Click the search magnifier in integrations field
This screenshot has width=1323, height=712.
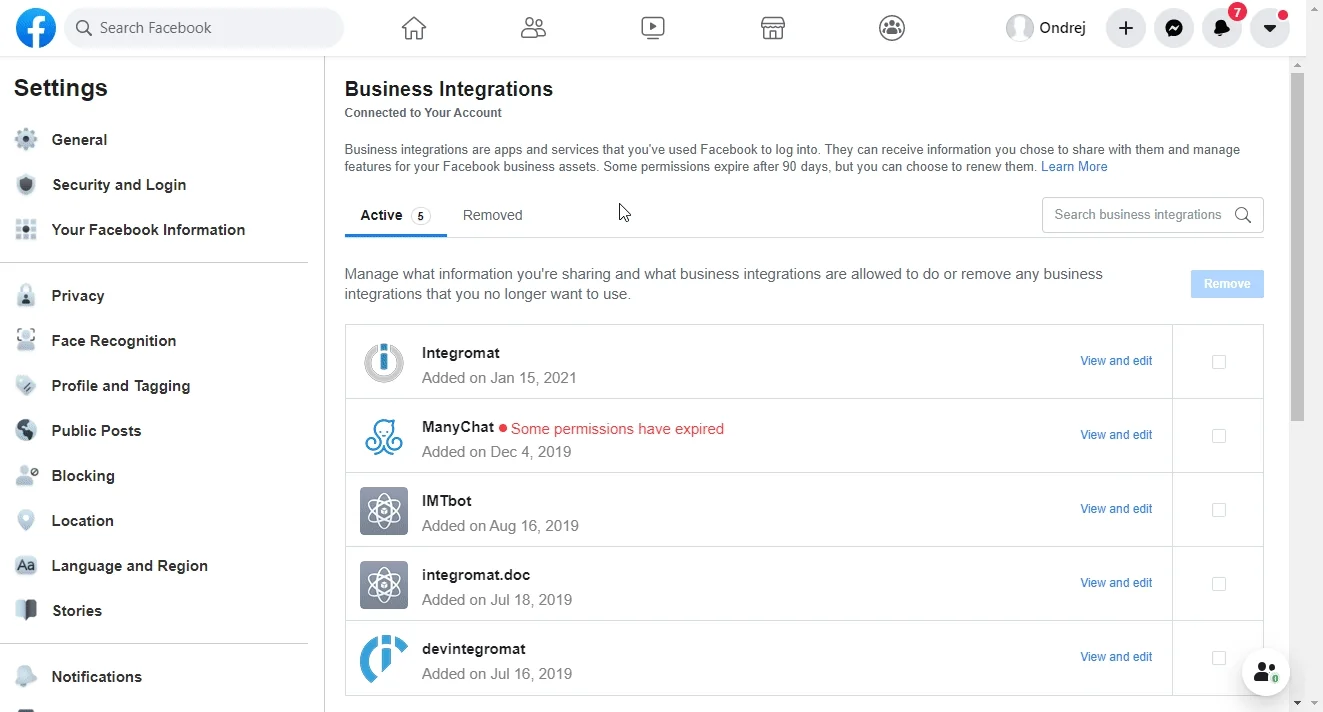[1243, 215]
